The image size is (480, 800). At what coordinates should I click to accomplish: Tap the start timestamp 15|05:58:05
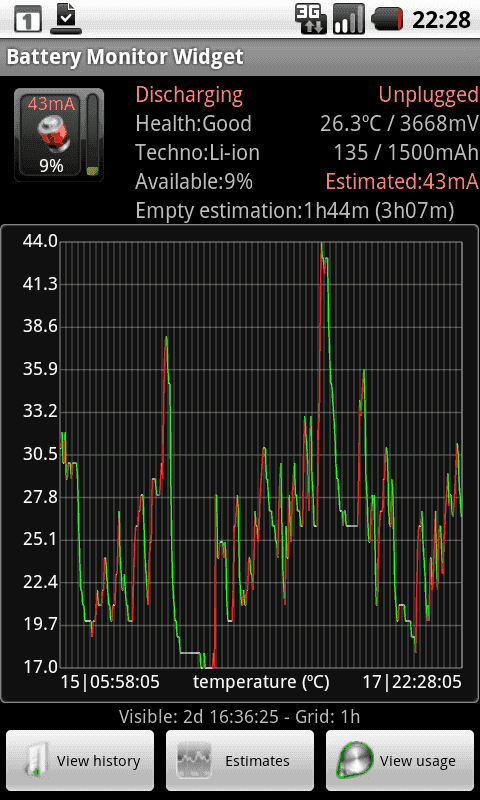(110, 682)
